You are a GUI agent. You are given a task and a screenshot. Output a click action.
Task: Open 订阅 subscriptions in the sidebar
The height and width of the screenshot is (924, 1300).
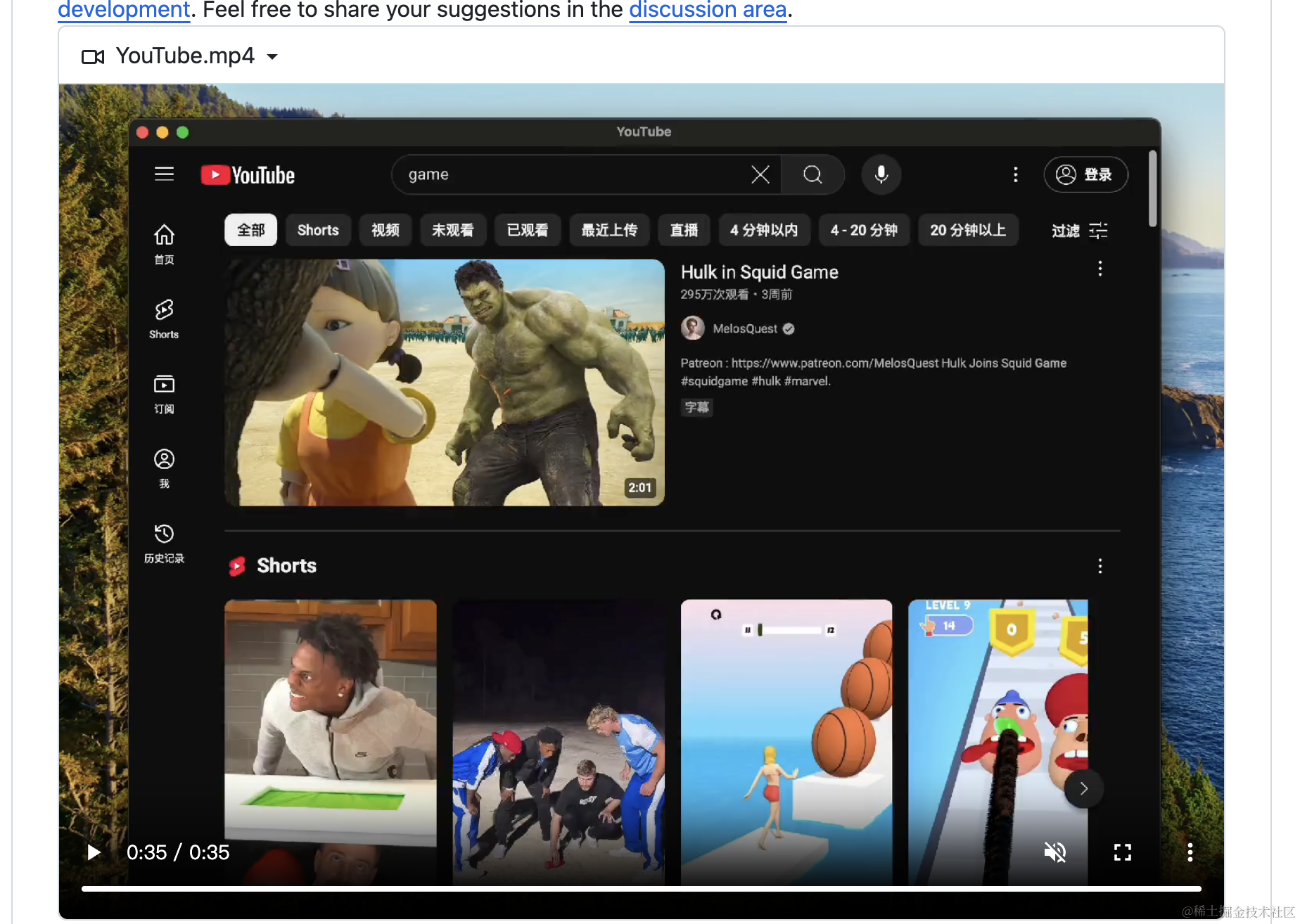[164, 394]
